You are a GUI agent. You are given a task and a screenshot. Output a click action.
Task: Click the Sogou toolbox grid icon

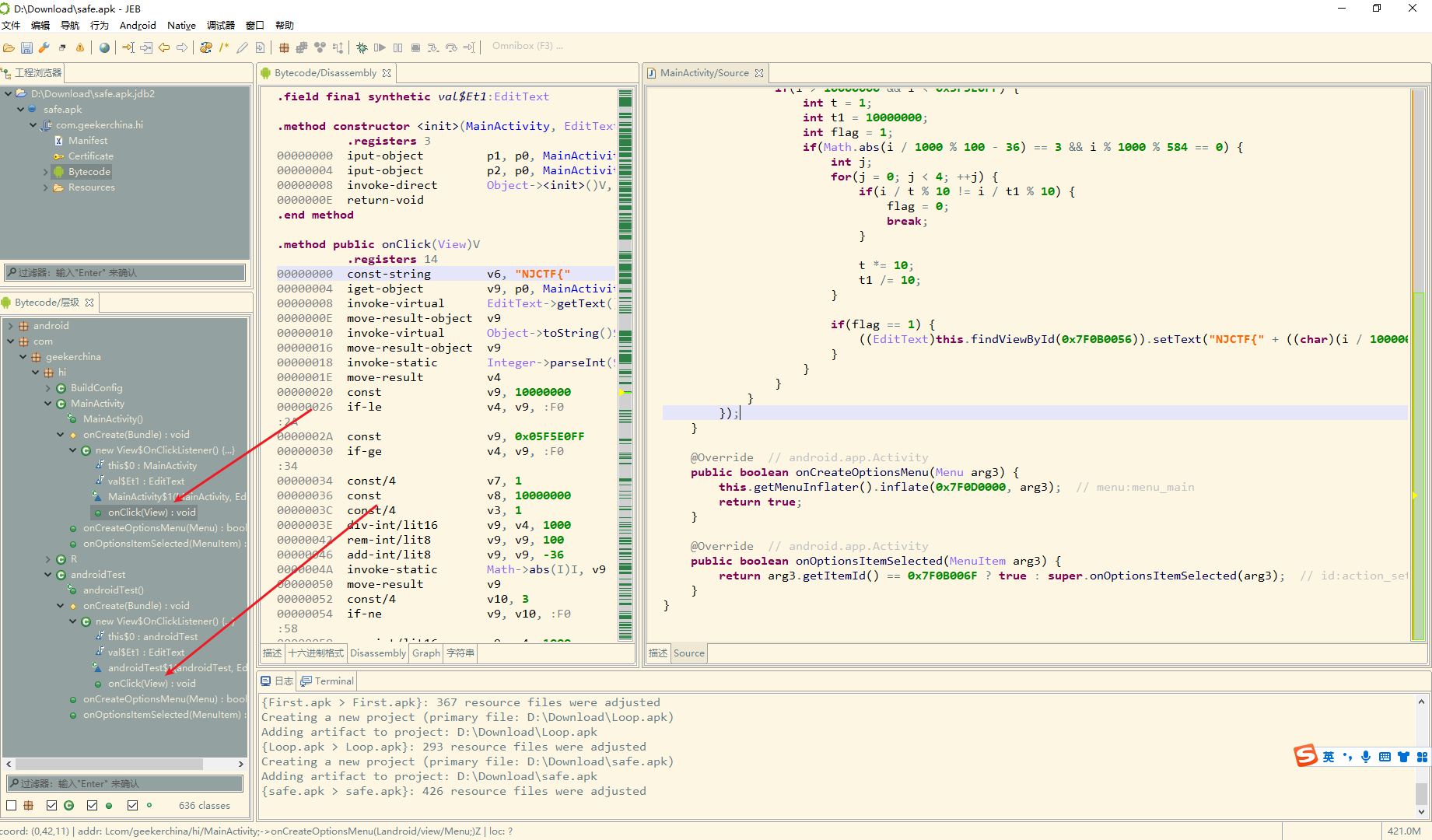pos(1422,757)
